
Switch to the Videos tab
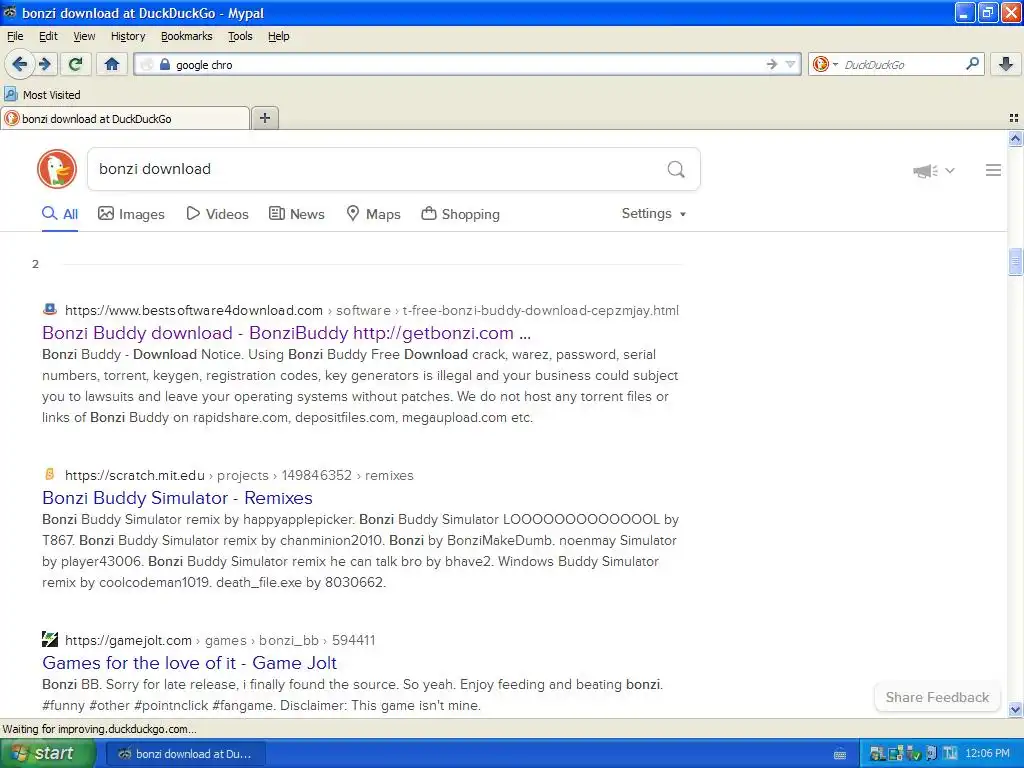click(x=217, y=214)
